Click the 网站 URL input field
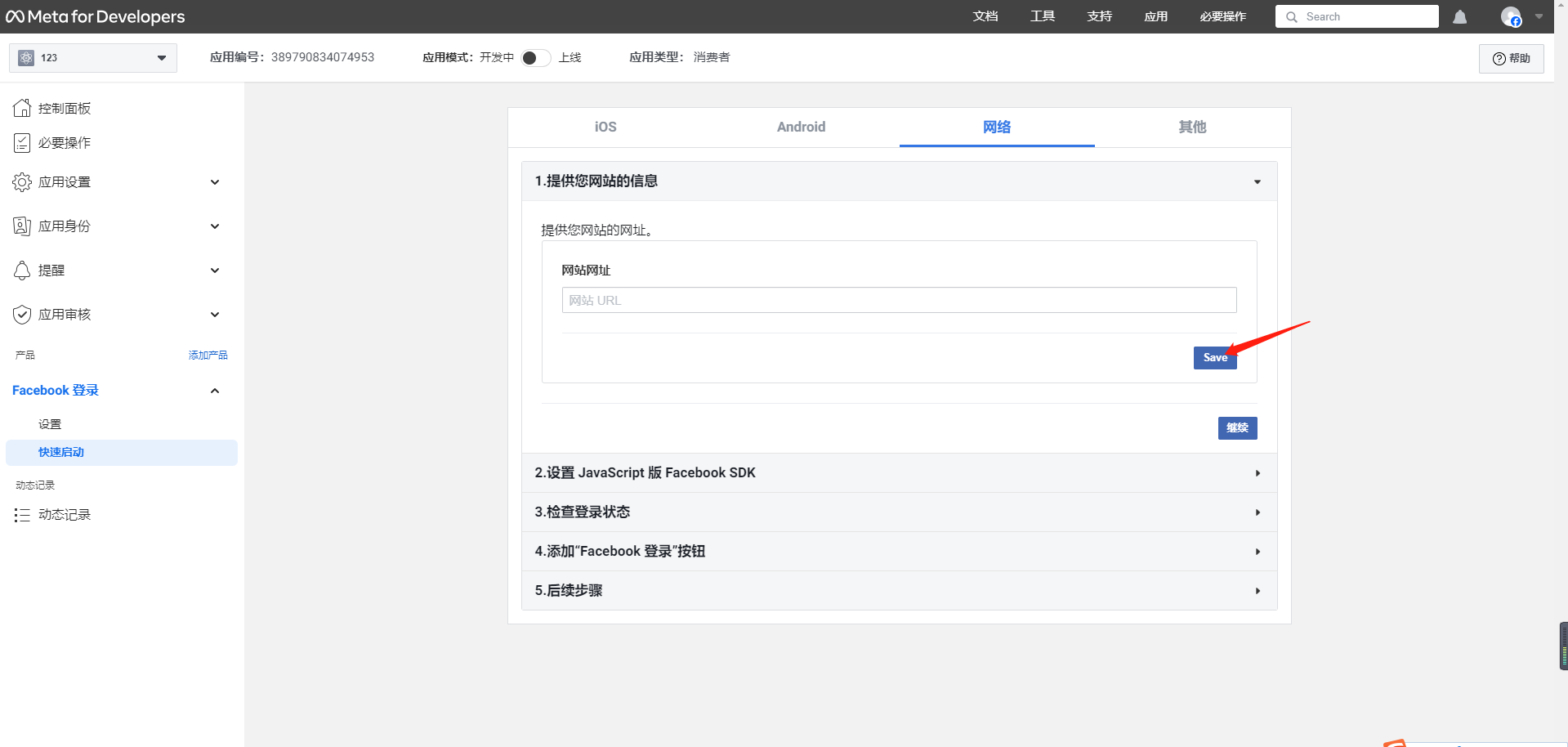 tap(899, 300)
